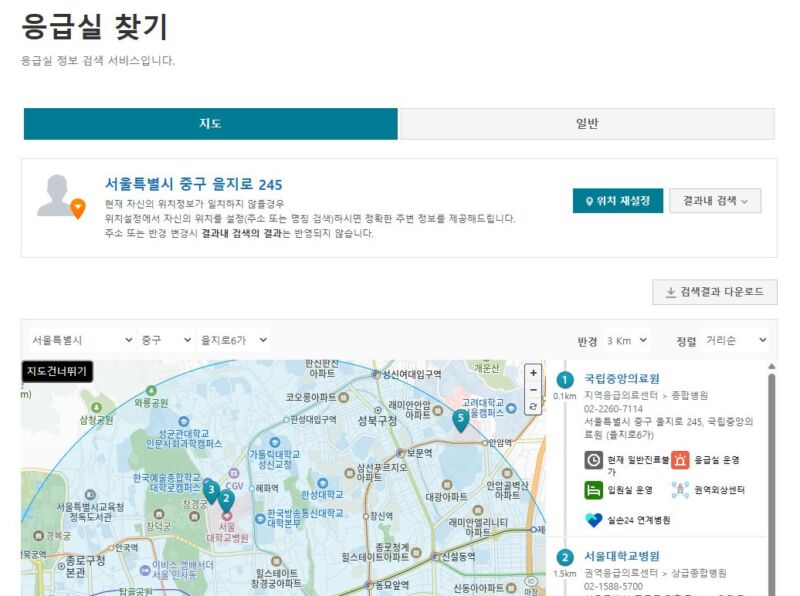Select map marker number 5
Screen dimensions: 800x596
(461, 420)
